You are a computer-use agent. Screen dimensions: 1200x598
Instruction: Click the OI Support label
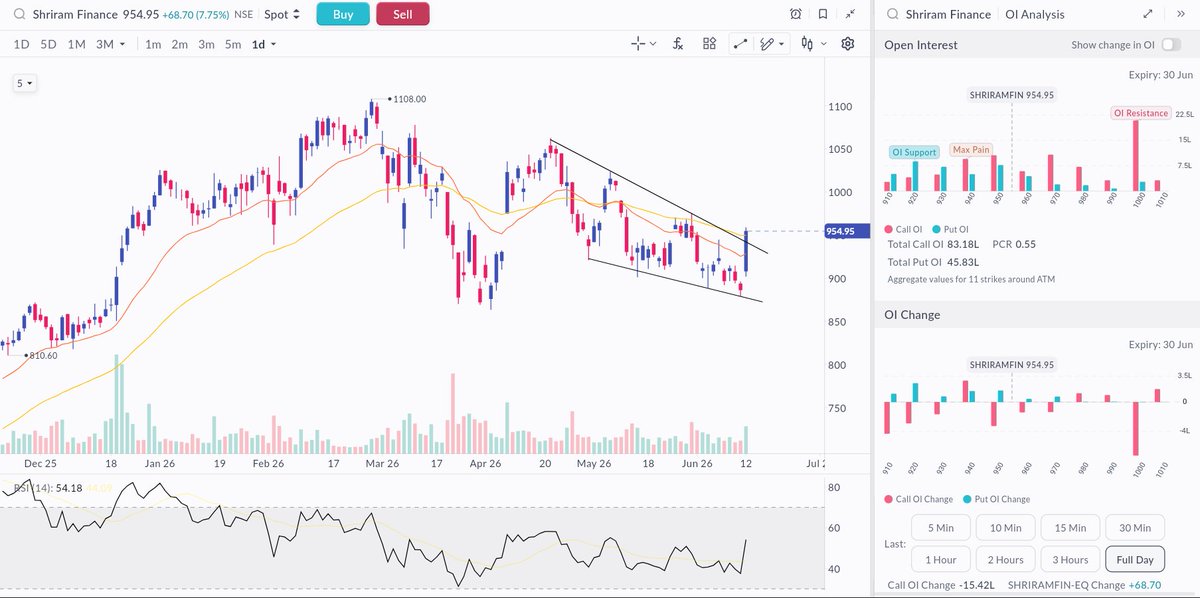[914, 152]
